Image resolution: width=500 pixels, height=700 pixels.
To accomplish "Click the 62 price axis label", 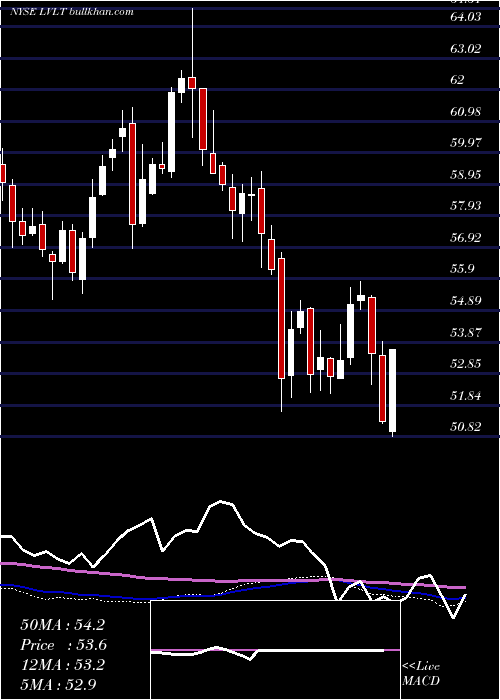I will [x=458, y=79].
